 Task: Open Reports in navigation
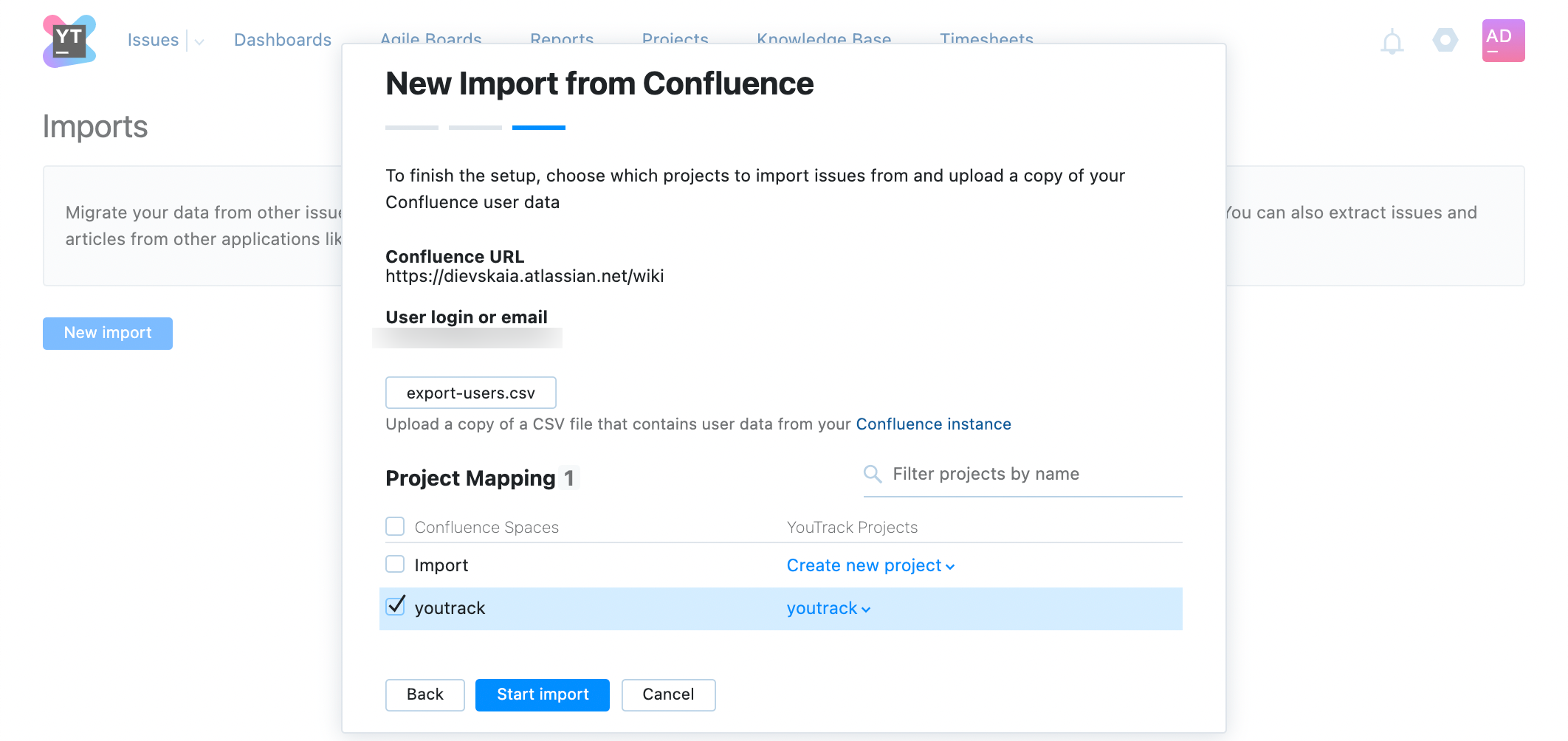[x=562, y=38]
